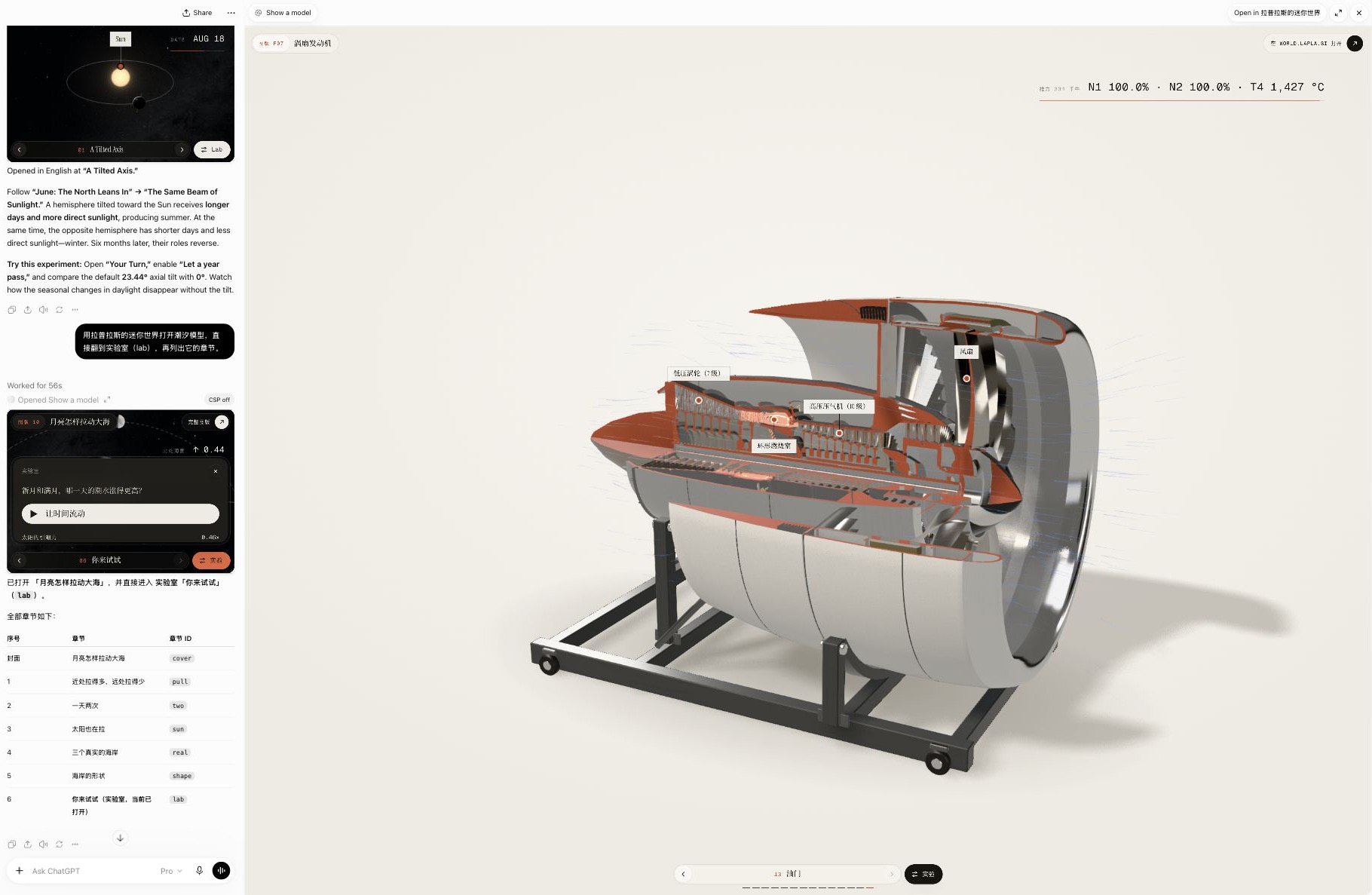
Task: Open Lab button in Tilted Axis widget
Action: coord(212,149)
